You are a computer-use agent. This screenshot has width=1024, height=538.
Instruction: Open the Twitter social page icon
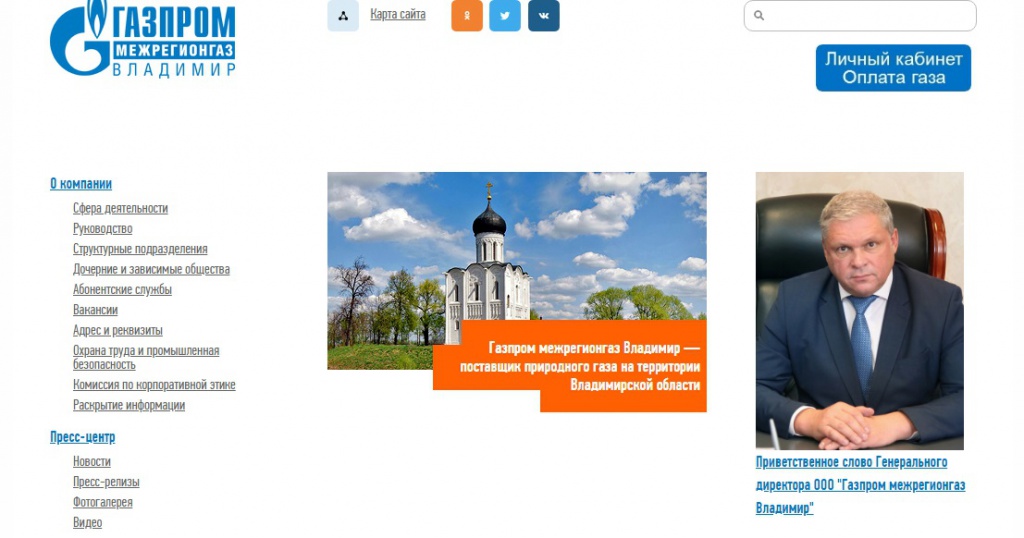coord(505,16)
